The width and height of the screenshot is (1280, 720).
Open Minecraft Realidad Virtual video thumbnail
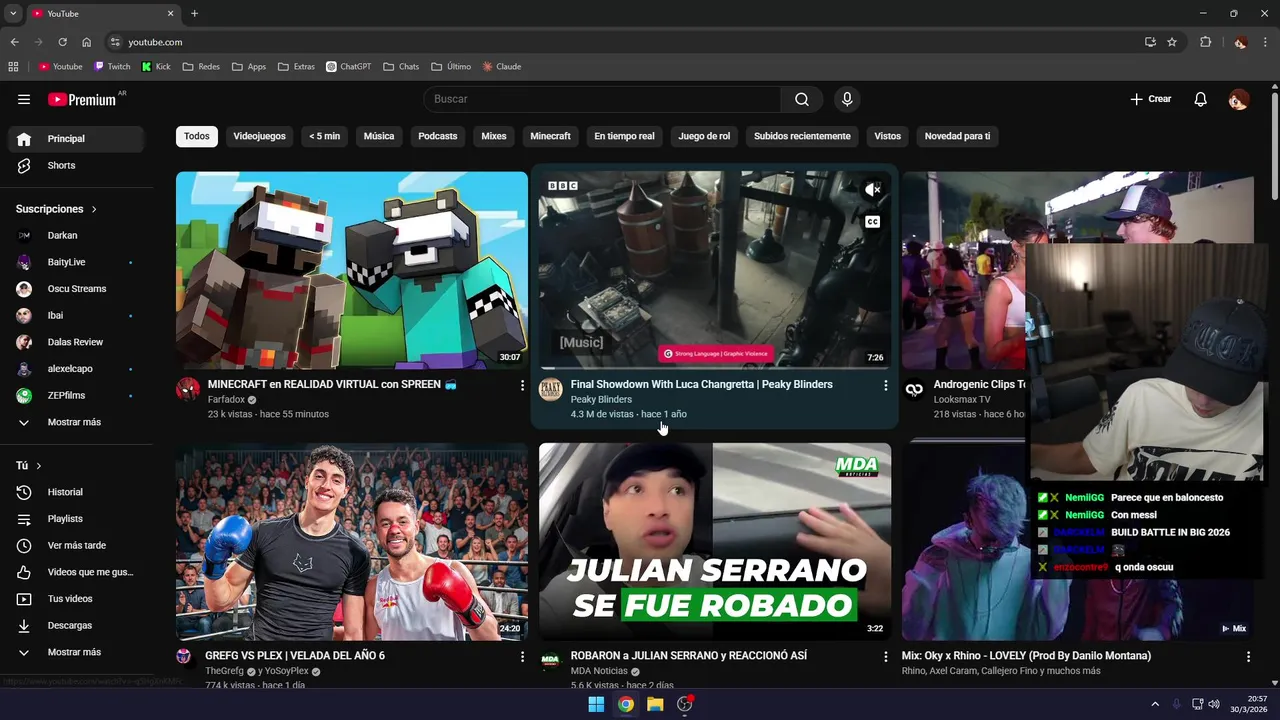[352, 270]
